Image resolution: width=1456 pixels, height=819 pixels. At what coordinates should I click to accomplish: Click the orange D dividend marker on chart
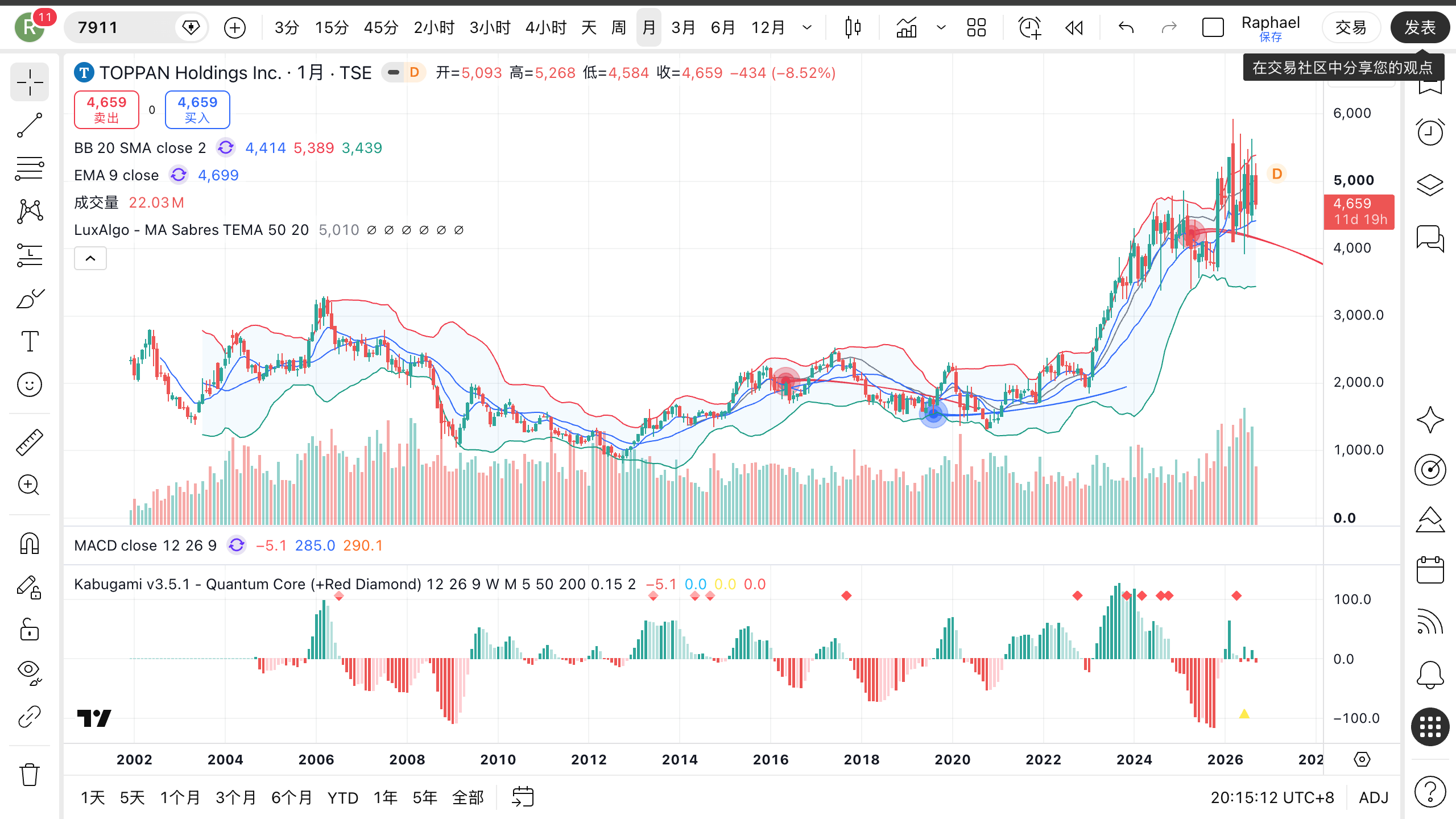coord(1277,173)
